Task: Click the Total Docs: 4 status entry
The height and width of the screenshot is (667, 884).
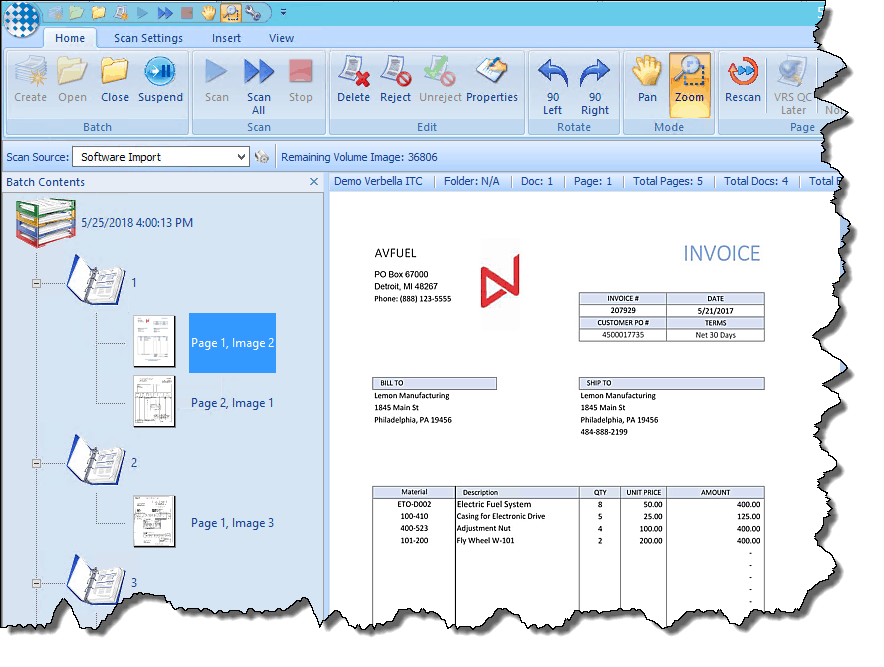Action: (756, 181)
